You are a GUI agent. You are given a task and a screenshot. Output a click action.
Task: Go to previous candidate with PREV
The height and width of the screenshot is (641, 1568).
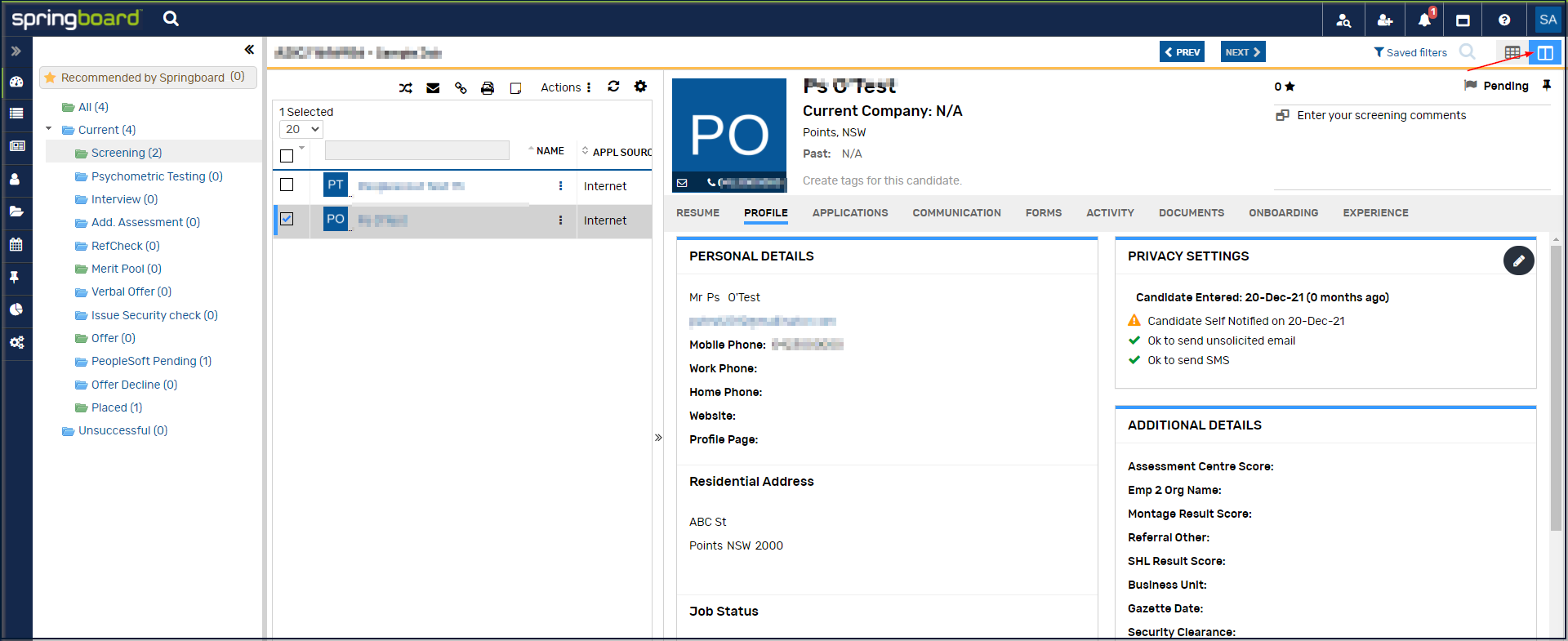tap(1182, 51)
